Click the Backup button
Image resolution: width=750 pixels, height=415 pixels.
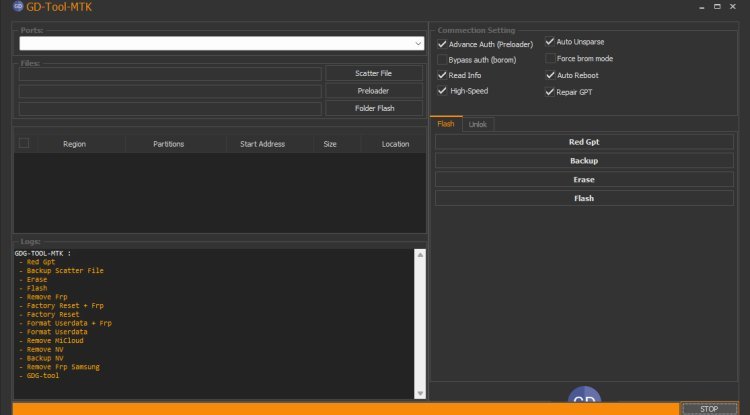tap(584, 161)
